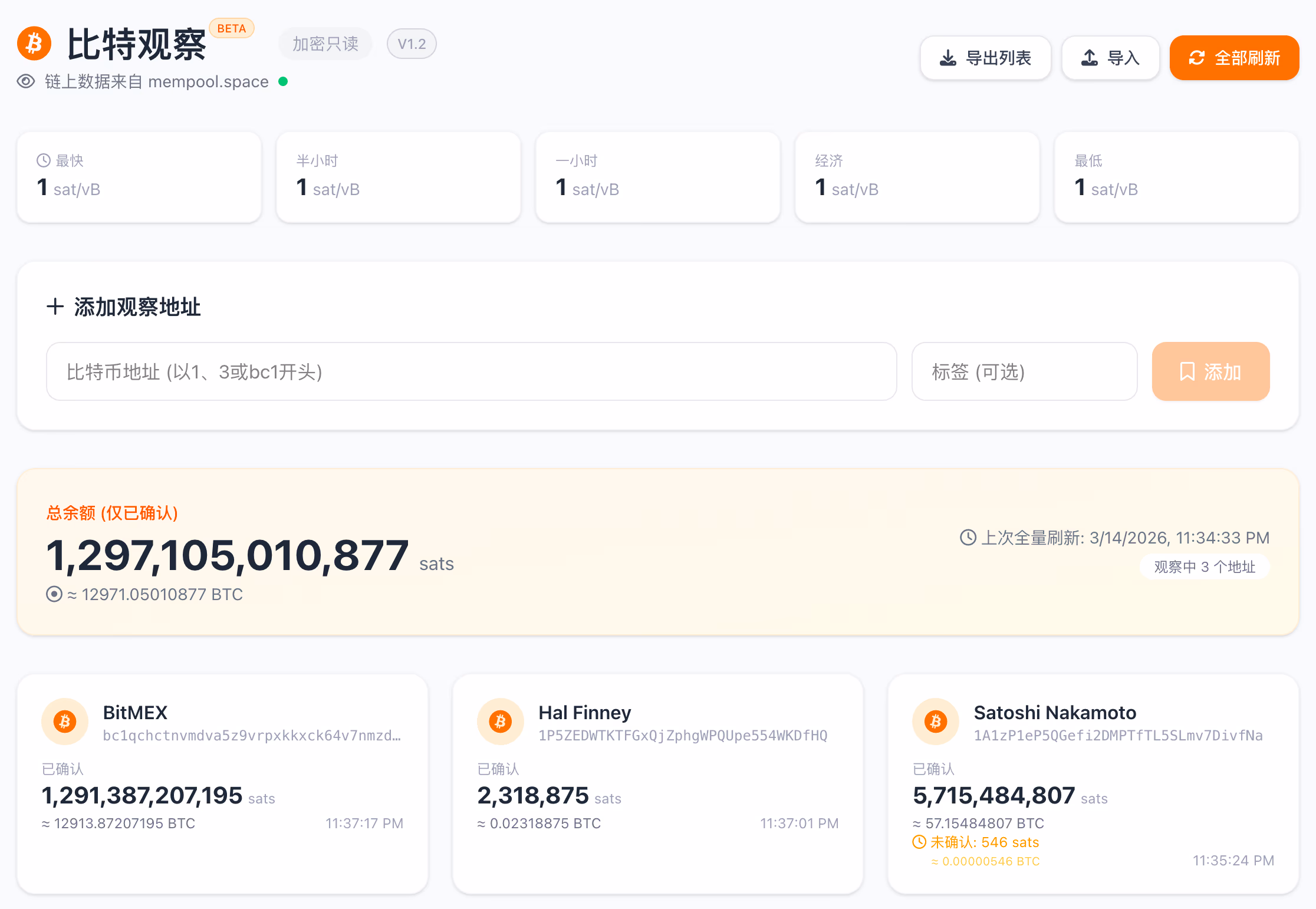Viewport: 1316px width, 909px height.
Task: Click the orange clock icon beside 未确认
Action: 919,842
